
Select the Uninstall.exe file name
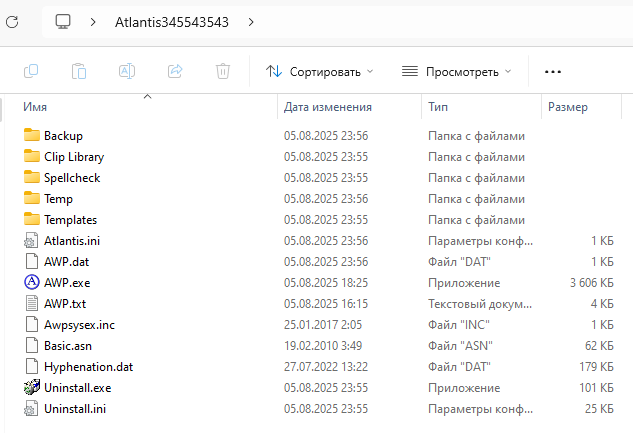pyautogui.click(x=78, y=387)
